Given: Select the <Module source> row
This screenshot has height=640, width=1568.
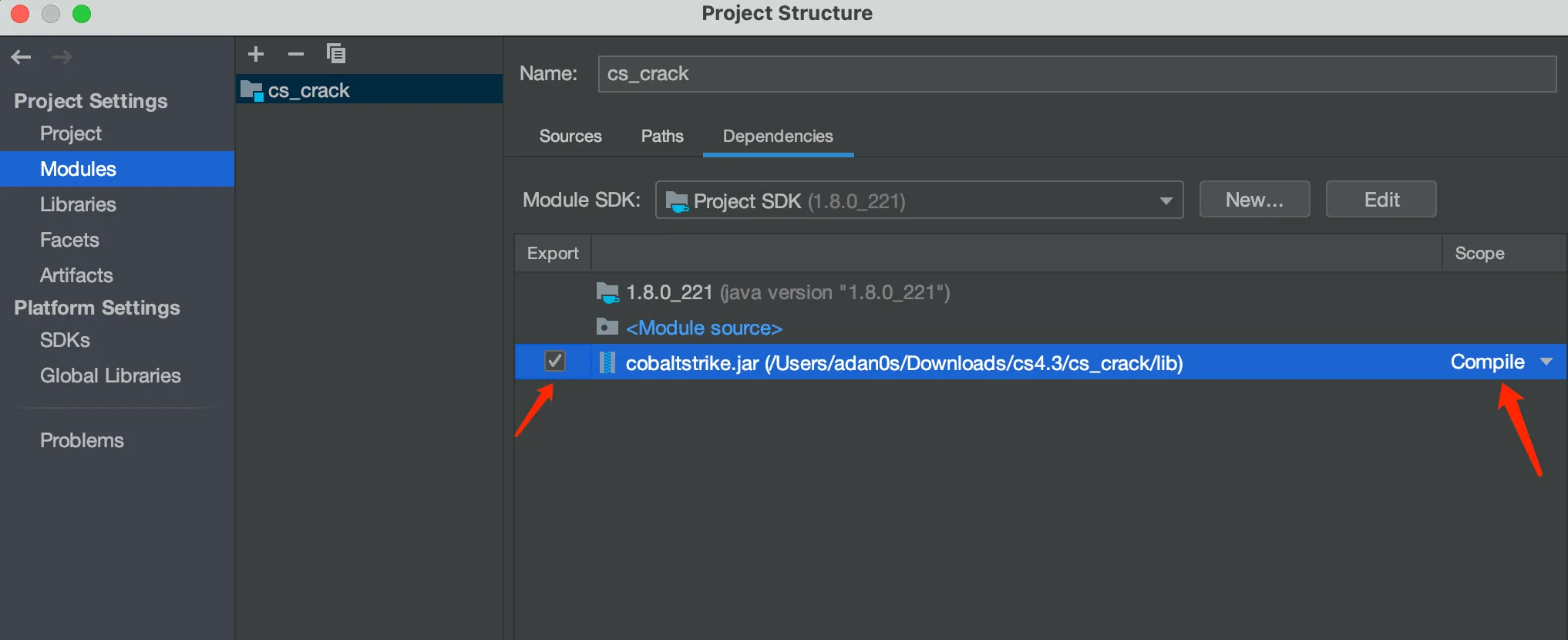Looking at the screenshot, I should [x=1041, y=328].
